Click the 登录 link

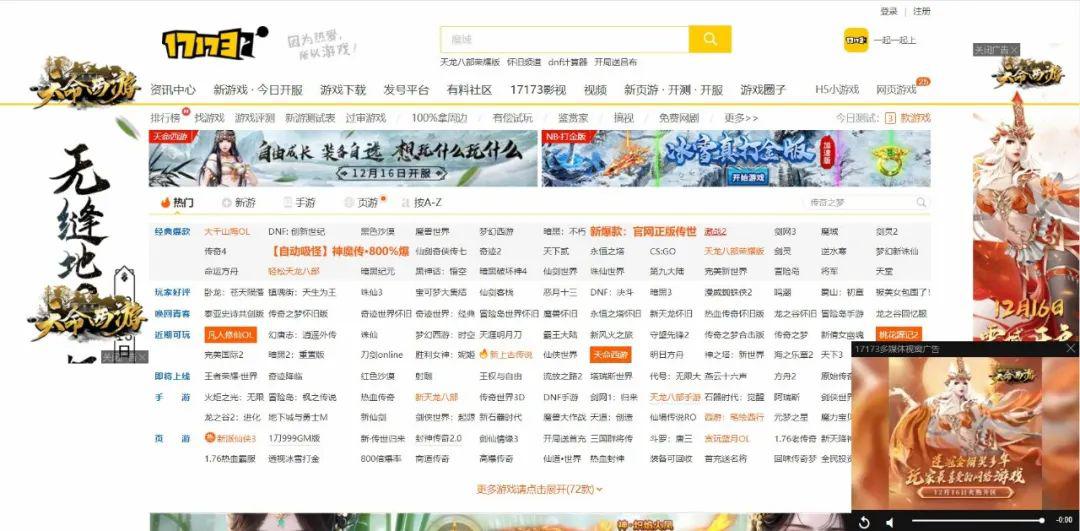click(889, 11)
